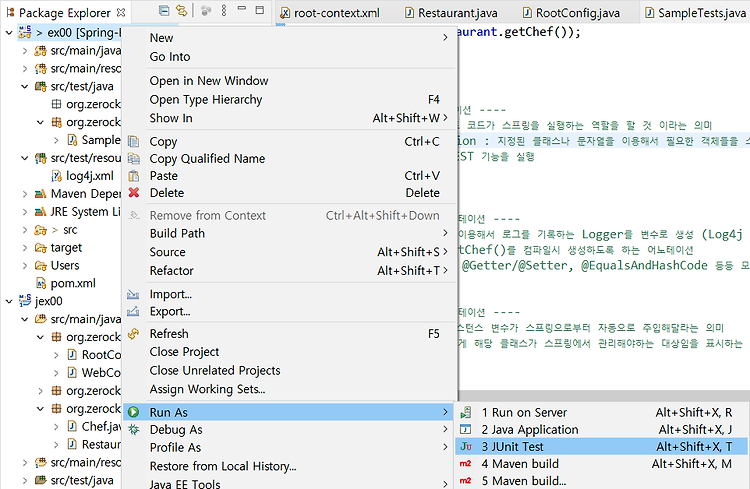The image size is (750, 489).
Task: Run as 3 JUnit Test
Action: tap(601, 446)
